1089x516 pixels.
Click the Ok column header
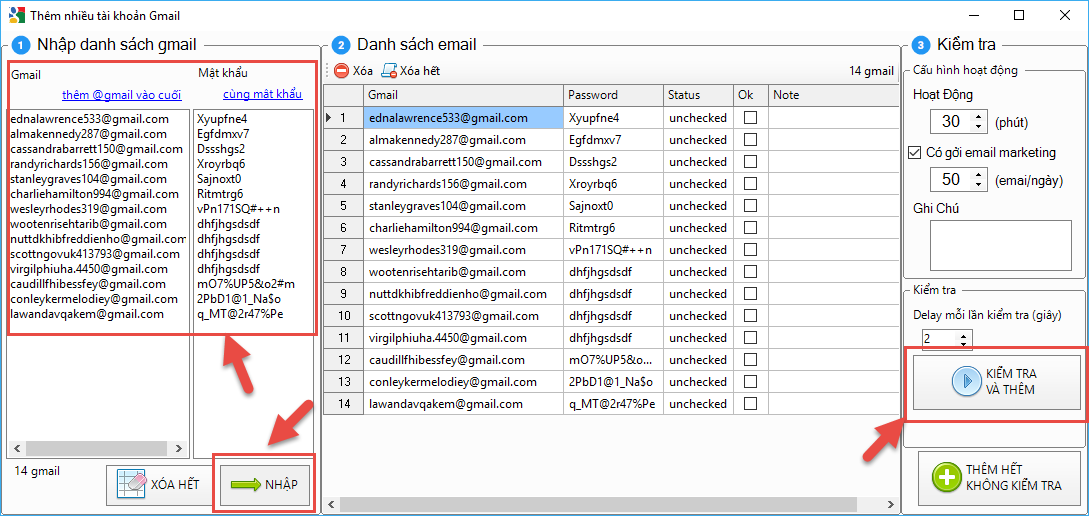click(x=751, y=95)
